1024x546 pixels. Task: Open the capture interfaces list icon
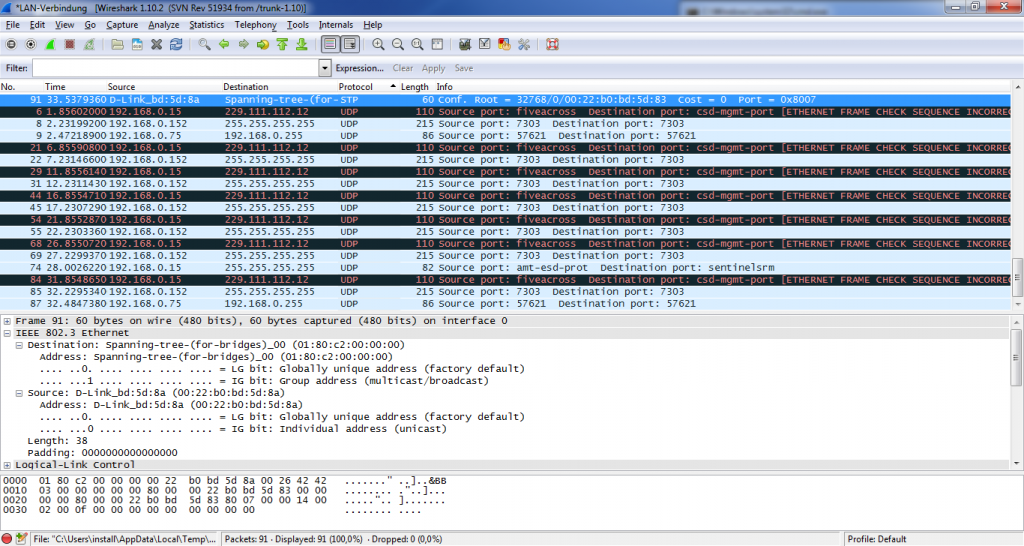[11, 44]
